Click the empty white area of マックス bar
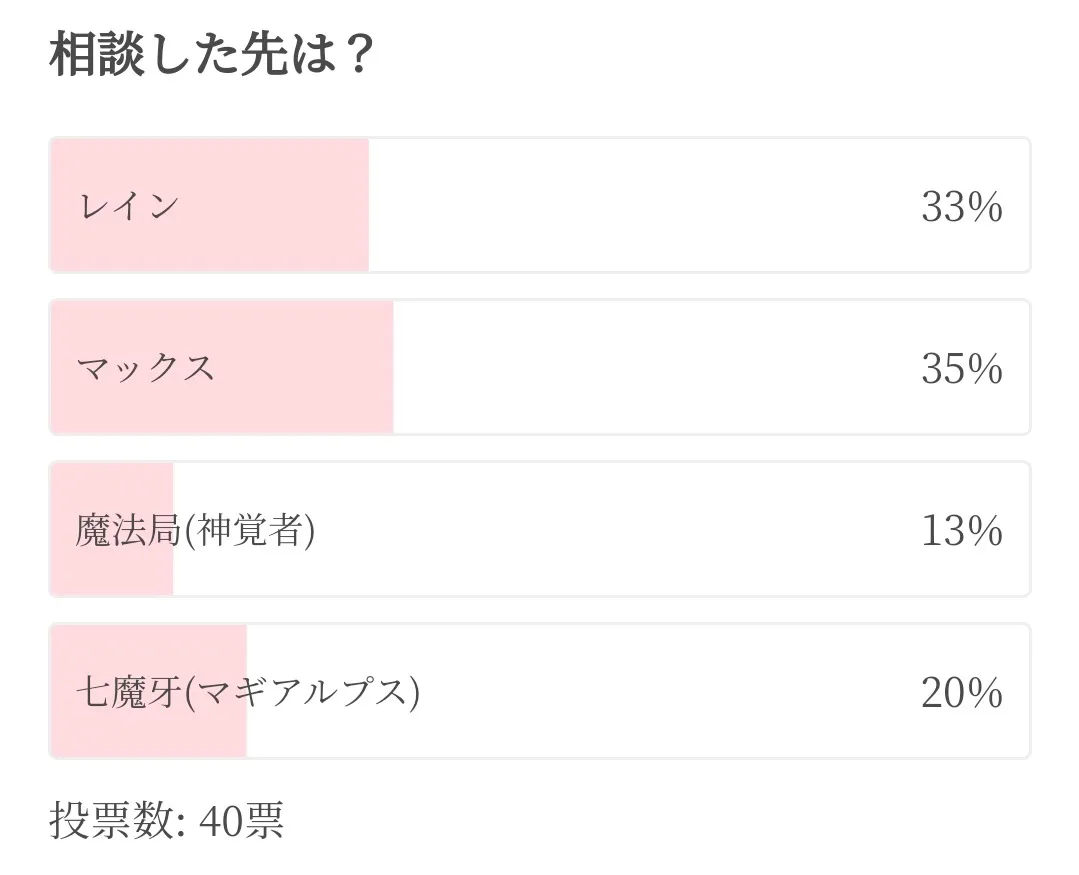Image resolution: width=1079 pixels, height=875 pixels. [650, 368]
